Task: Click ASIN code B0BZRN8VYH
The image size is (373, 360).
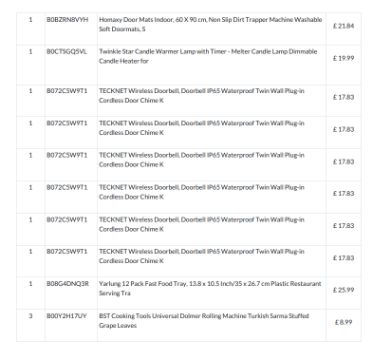Action: (x=67, y=20)
